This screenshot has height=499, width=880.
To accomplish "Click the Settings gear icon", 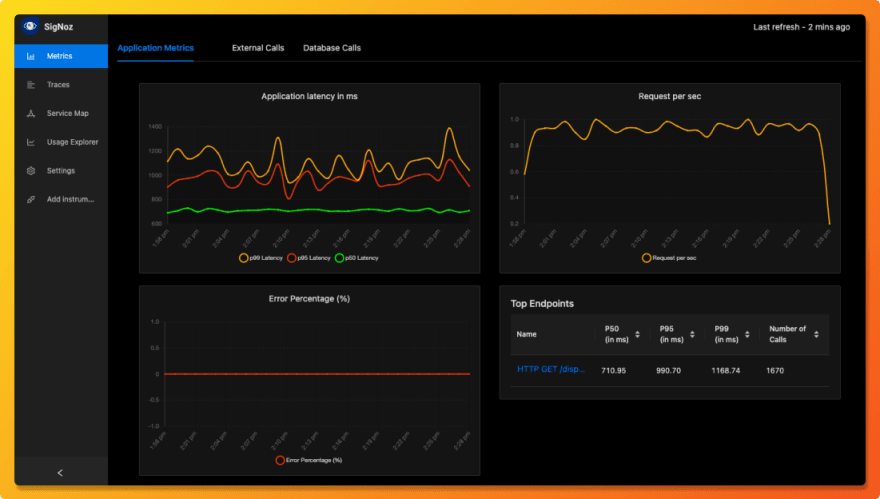I will point(31,171).
